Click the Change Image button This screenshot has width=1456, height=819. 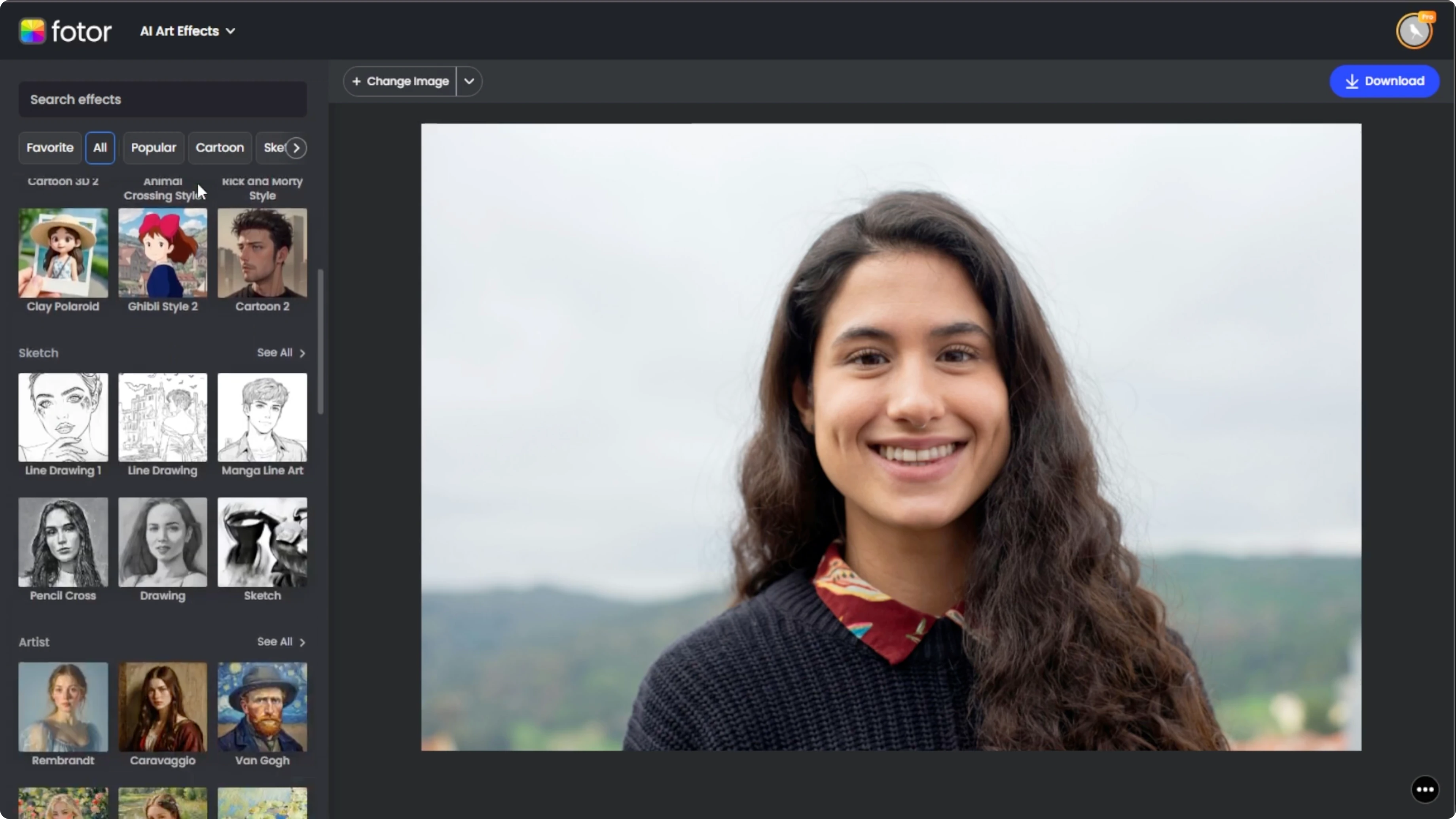point(400,81)
